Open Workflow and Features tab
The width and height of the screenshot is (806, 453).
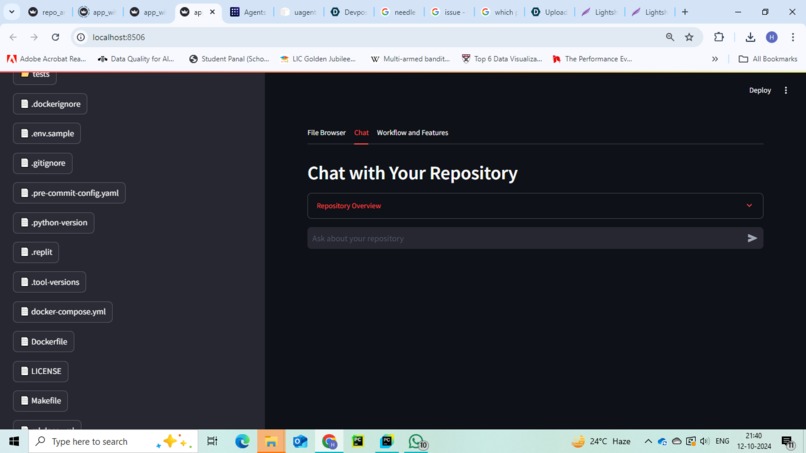click(412, 133)
